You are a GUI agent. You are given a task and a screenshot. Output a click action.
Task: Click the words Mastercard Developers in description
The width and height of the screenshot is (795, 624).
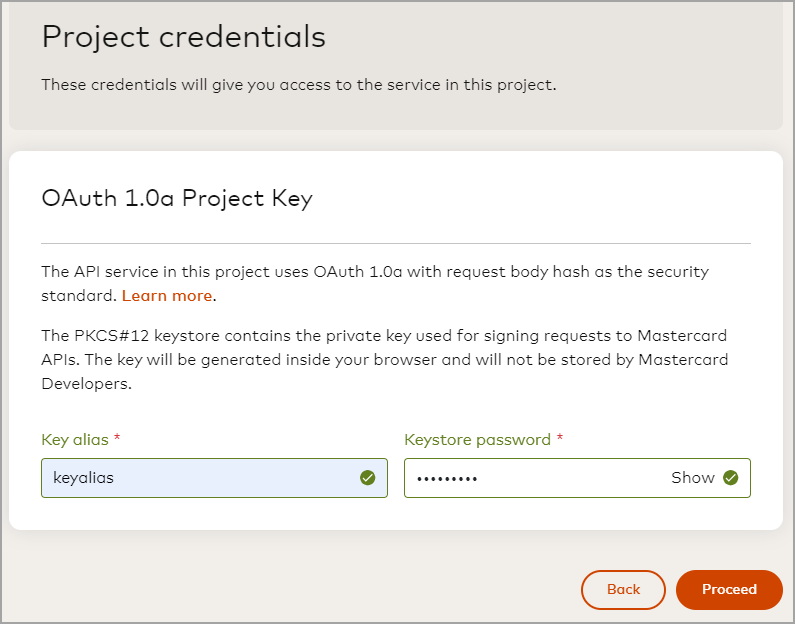pos(385,372)
